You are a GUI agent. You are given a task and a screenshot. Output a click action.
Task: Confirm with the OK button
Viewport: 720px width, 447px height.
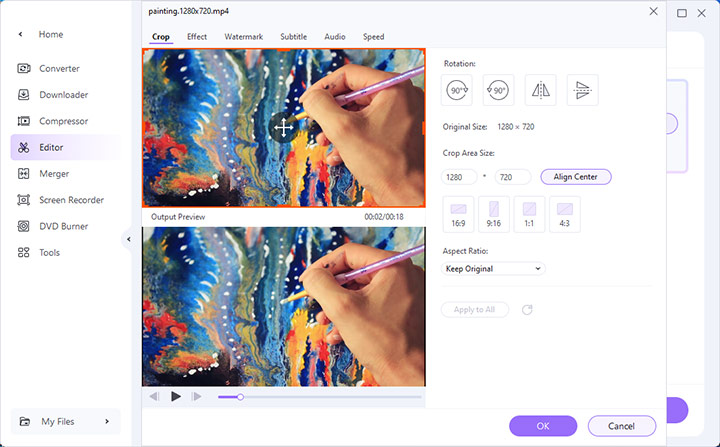click(543, 426)
